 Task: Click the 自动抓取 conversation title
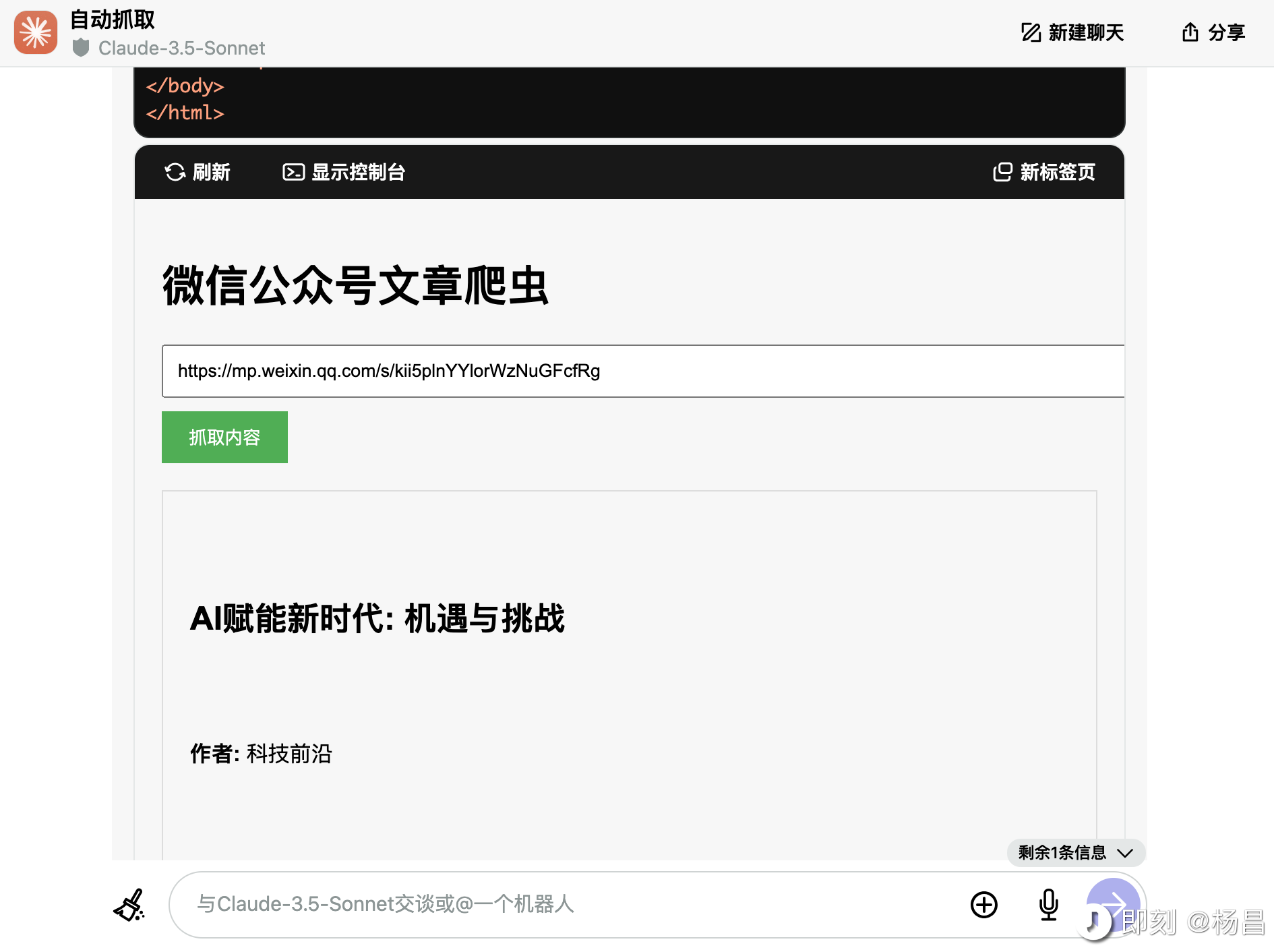click(113, 20)
